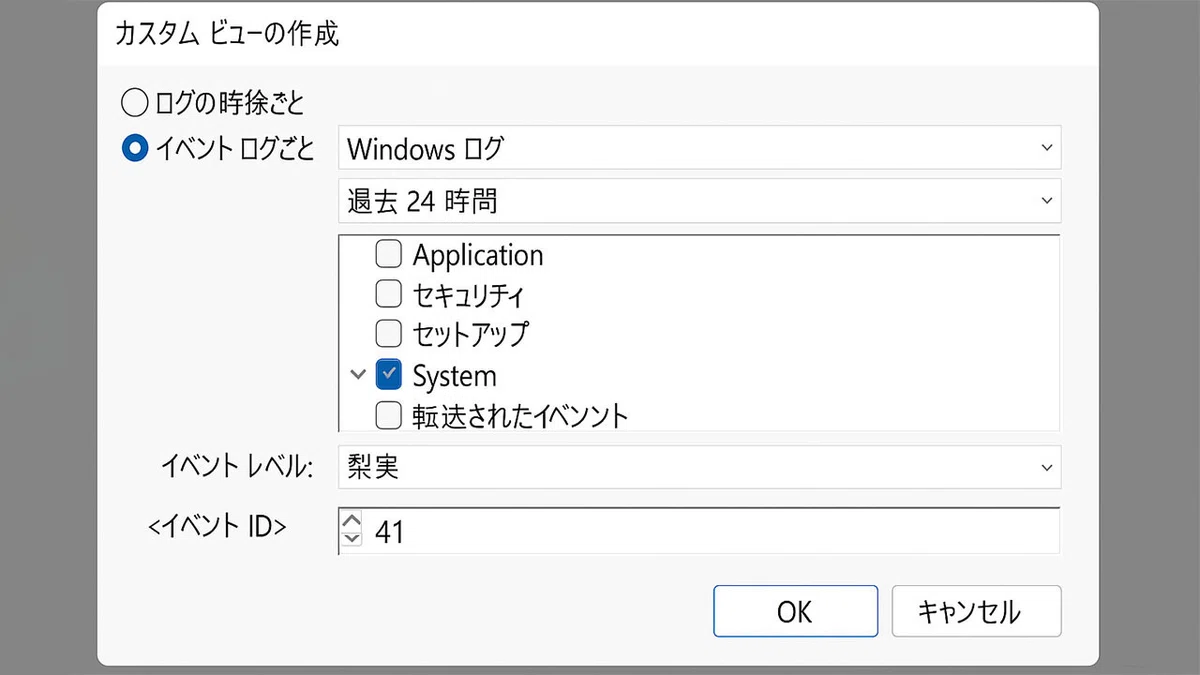Open the イベント レベル dropdown showing 梨実
Screen dimensions: 1200x675
pos(699,467)
